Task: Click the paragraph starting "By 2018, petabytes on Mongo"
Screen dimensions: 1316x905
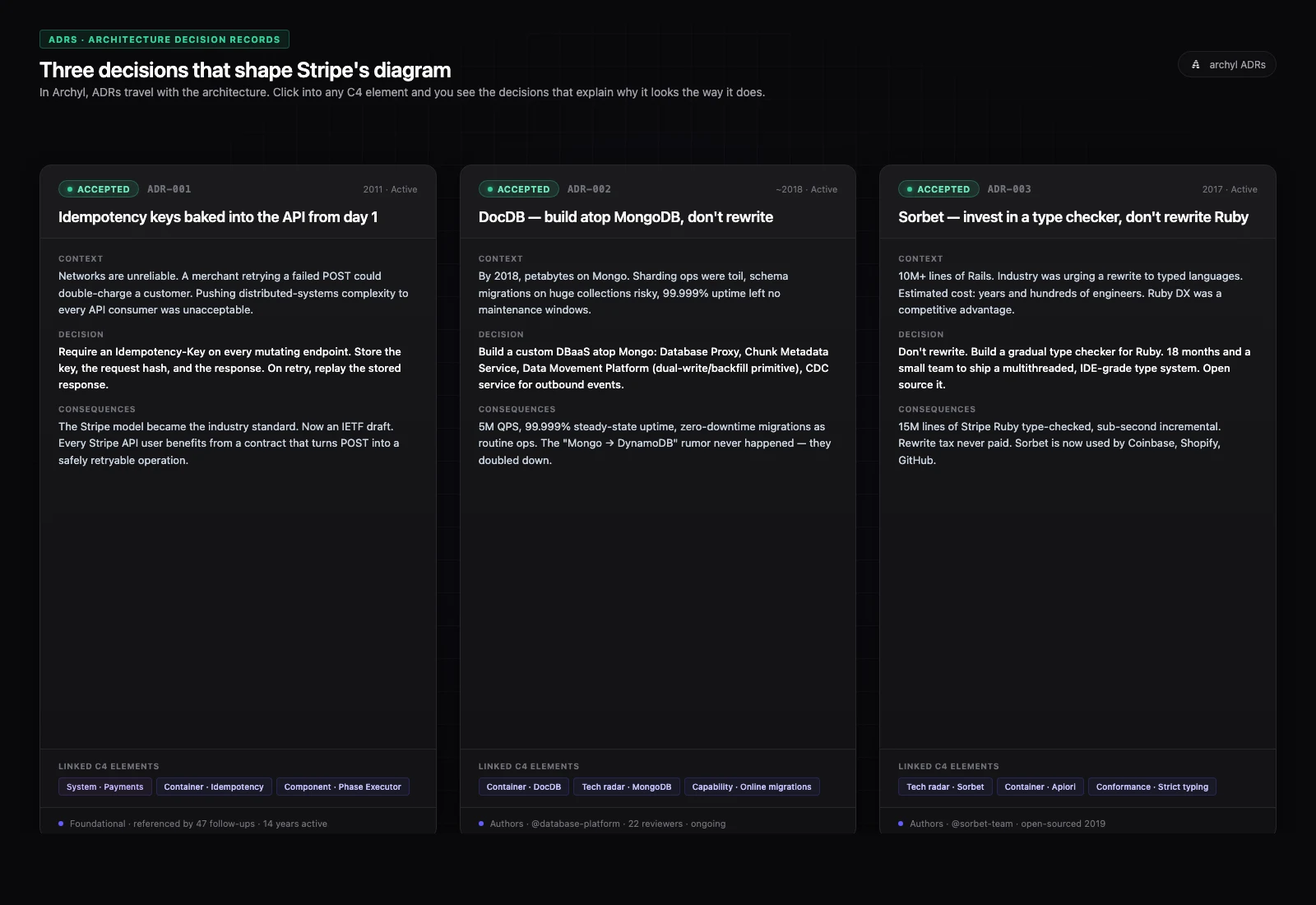Action: (x=633, y=293)
